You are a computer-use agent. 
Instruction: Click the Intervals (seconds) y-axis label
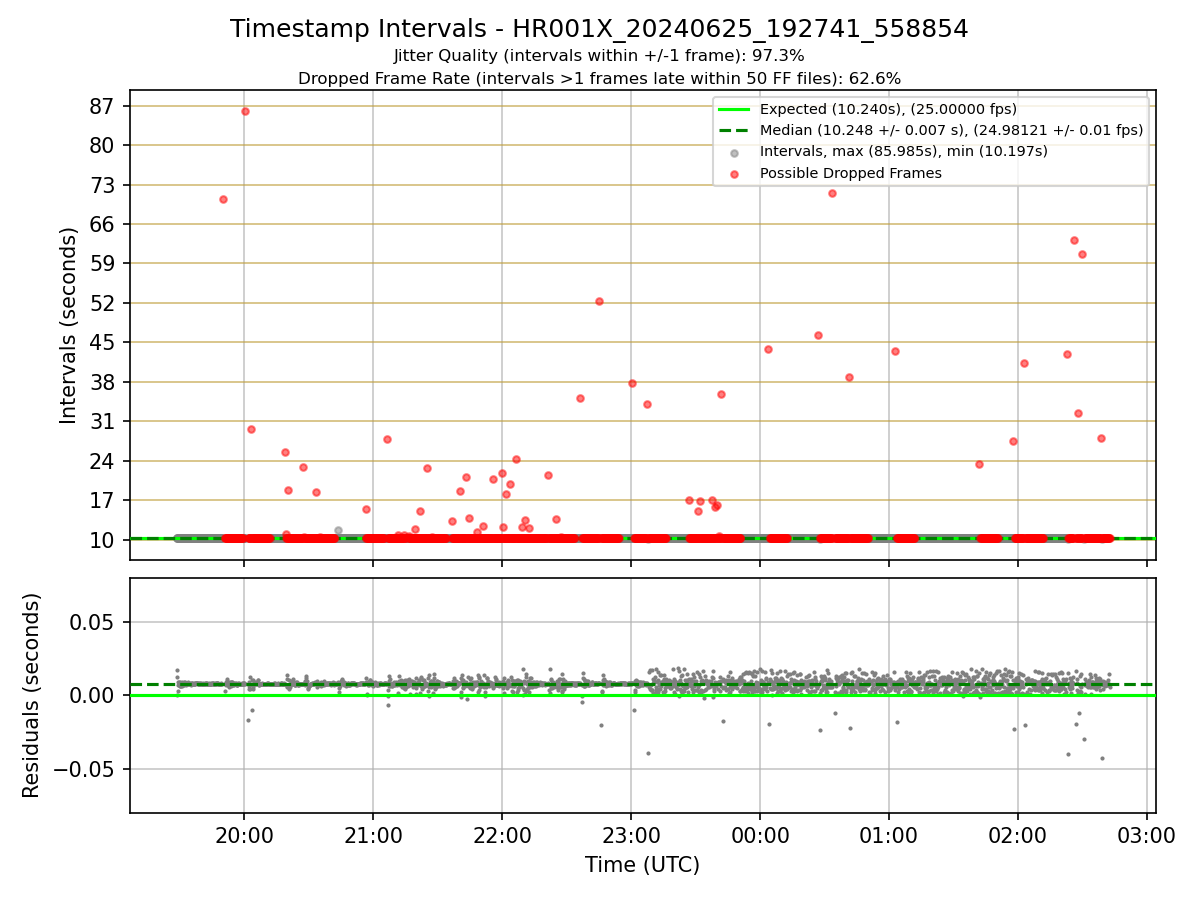[68, 325]
